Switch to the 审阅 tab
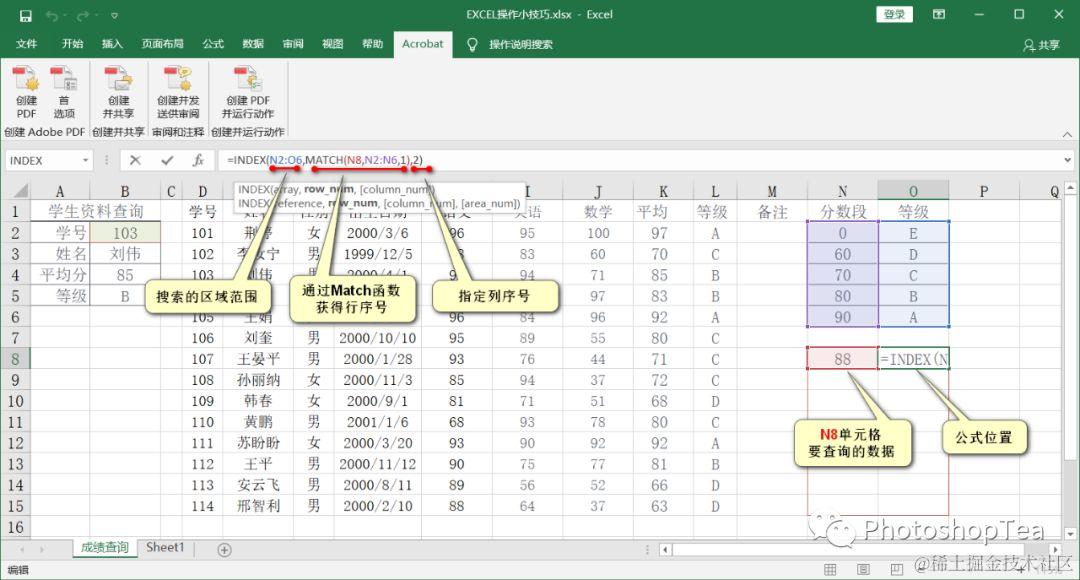This screenshot has width=1080, height=580. [293, 44]
